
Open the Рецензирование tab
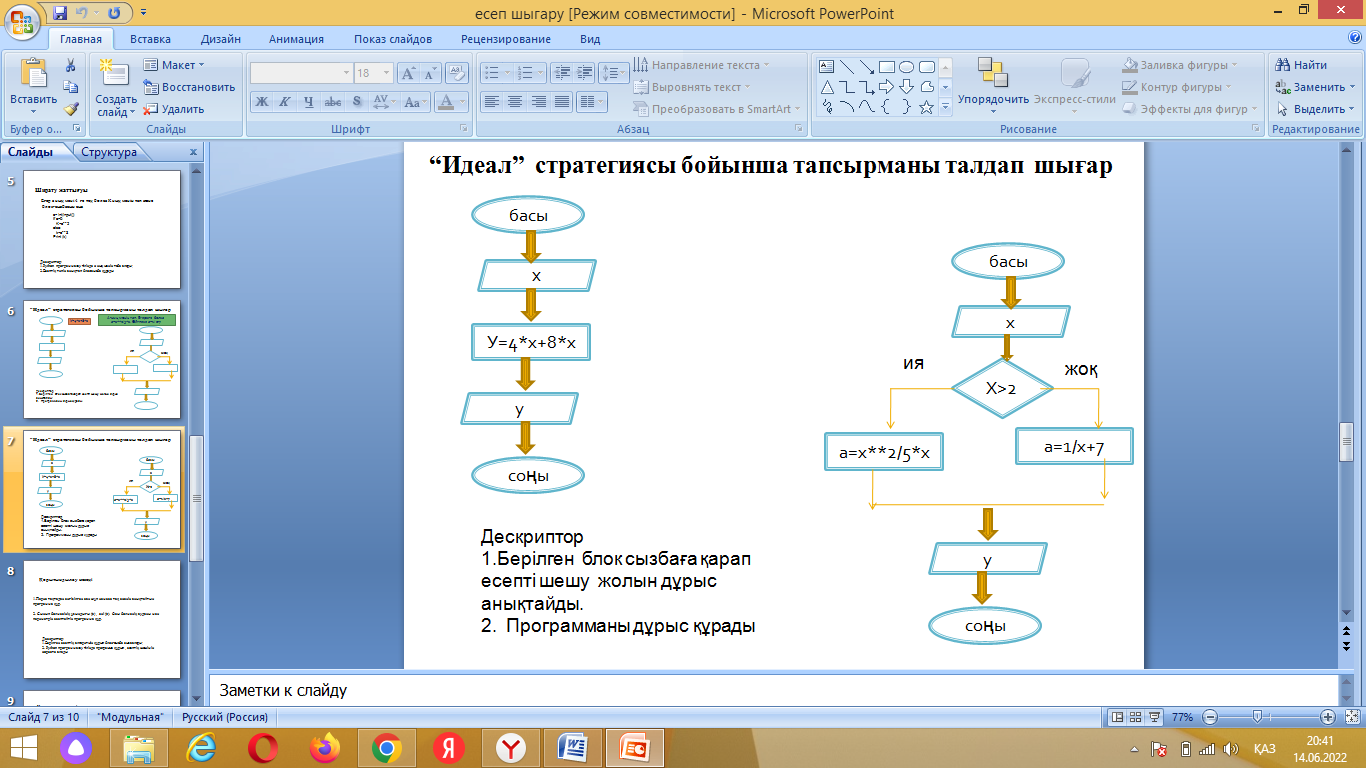click(506, 39)
